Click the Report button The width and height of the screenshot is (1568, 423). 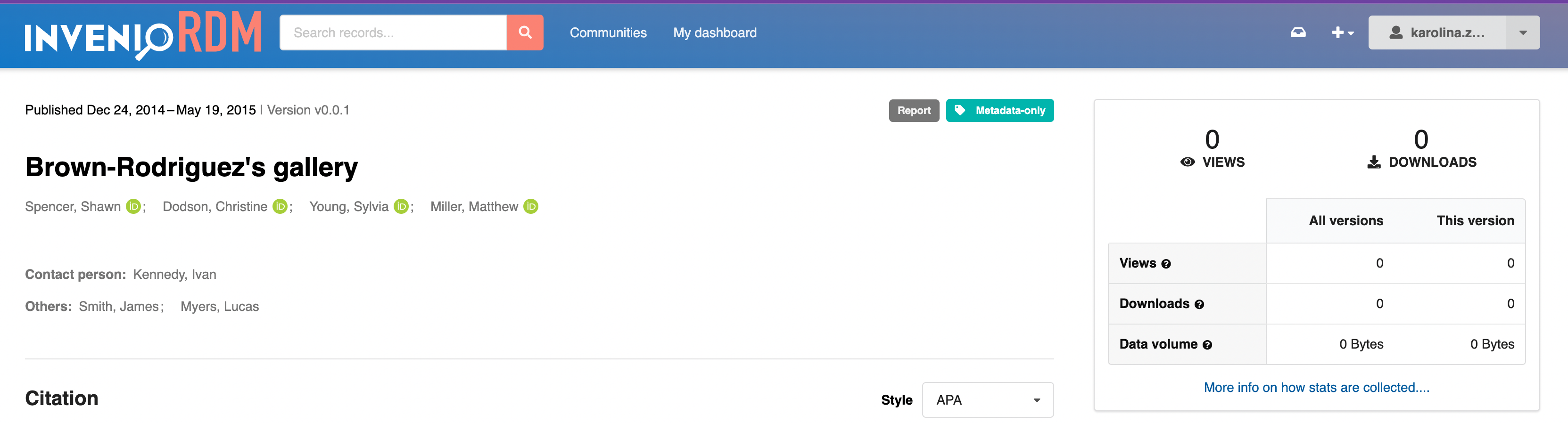pyautogui.click(x=914, y=111)
